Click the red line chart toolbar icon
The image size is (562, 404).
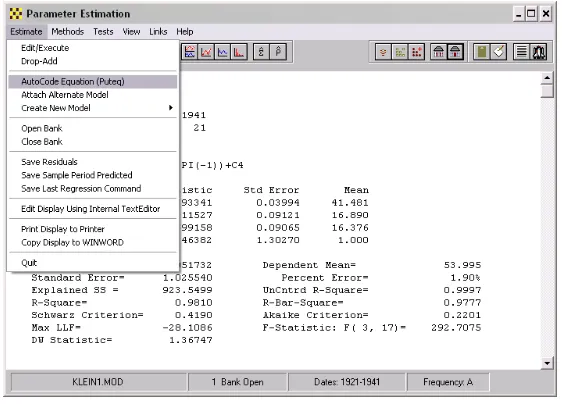206,52
